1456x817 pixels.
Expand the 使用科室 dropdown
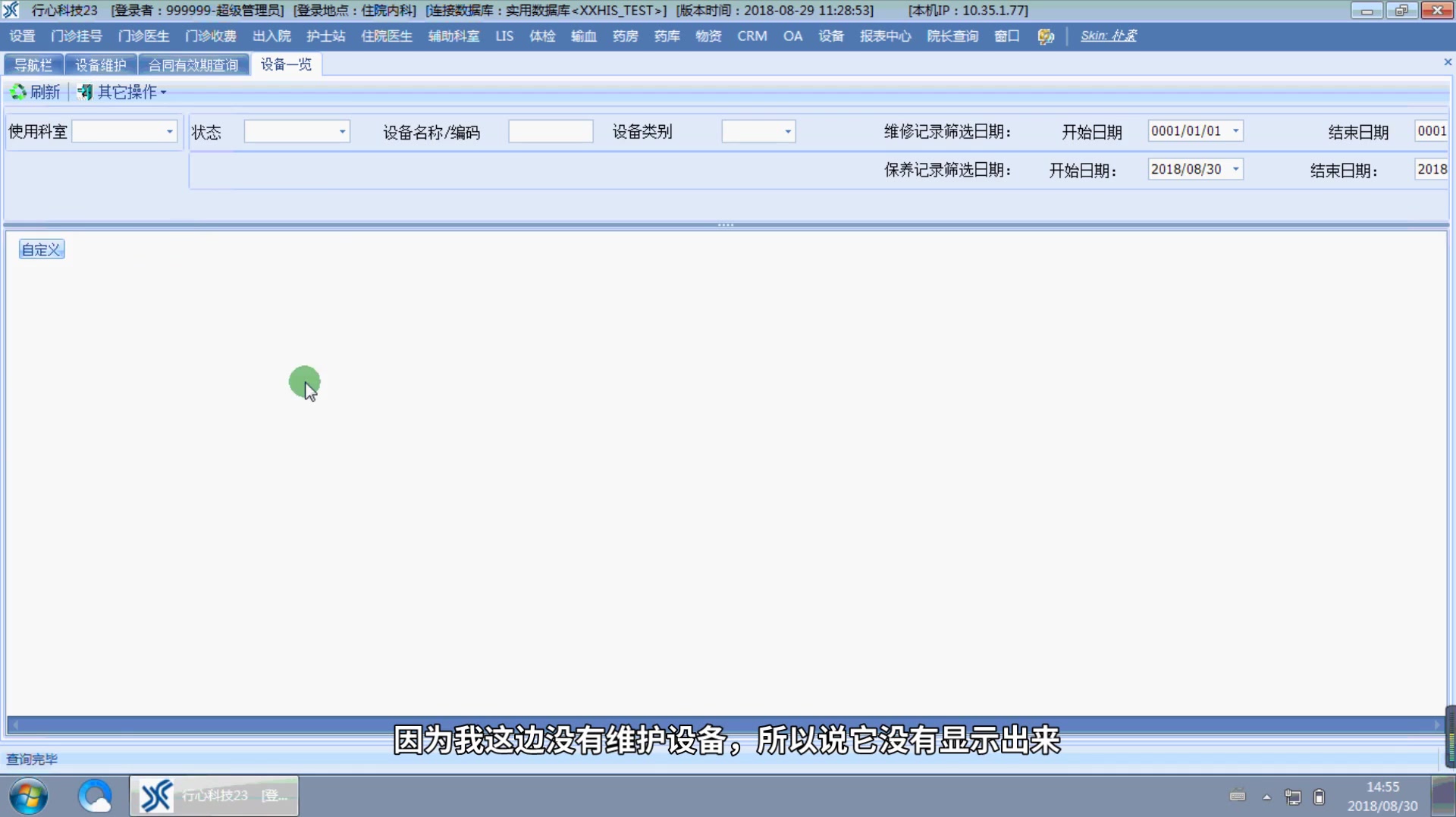(168, 131)
